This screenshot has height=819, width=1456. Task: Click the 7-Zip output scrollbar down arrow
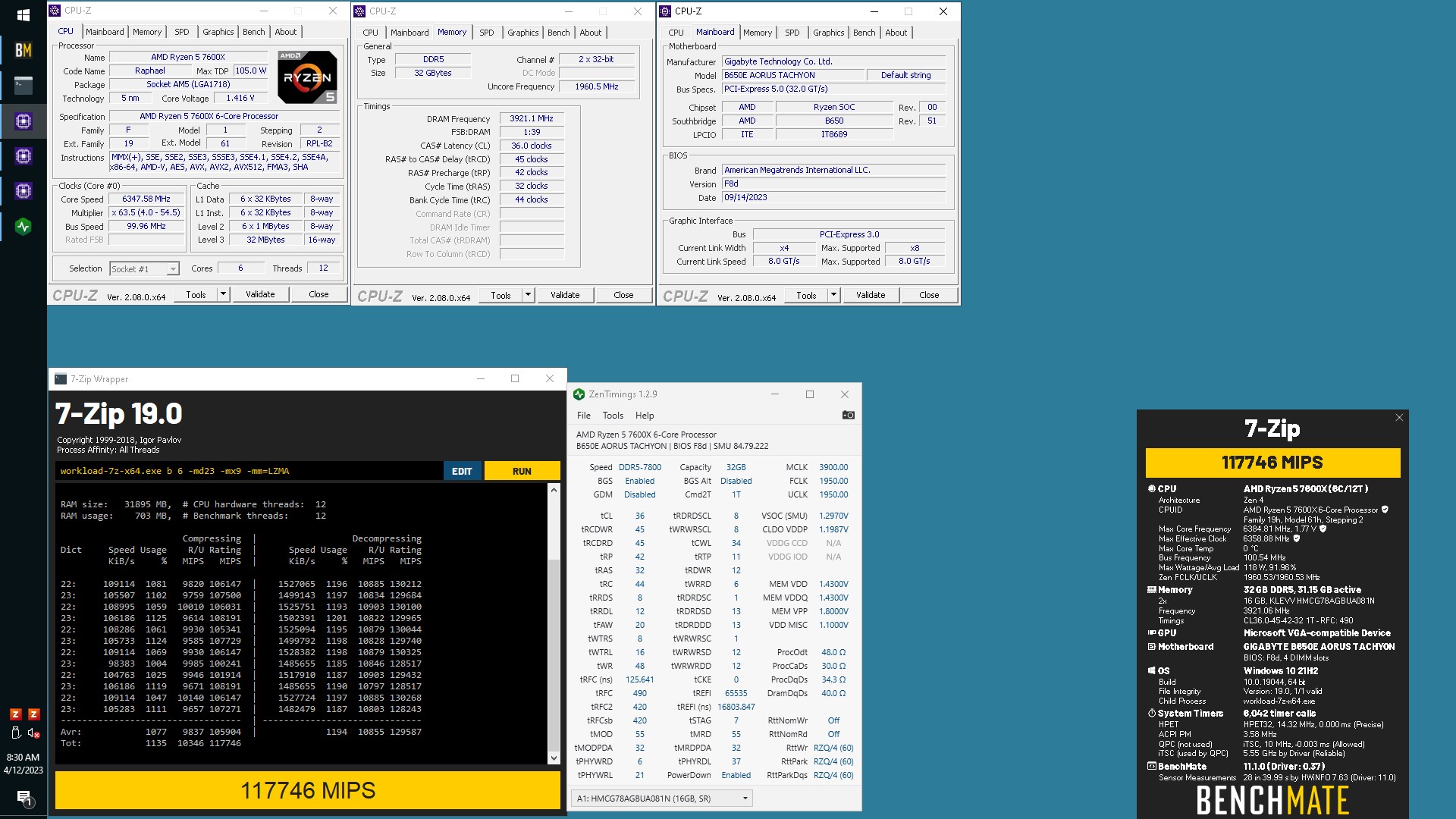coord(554,758)
